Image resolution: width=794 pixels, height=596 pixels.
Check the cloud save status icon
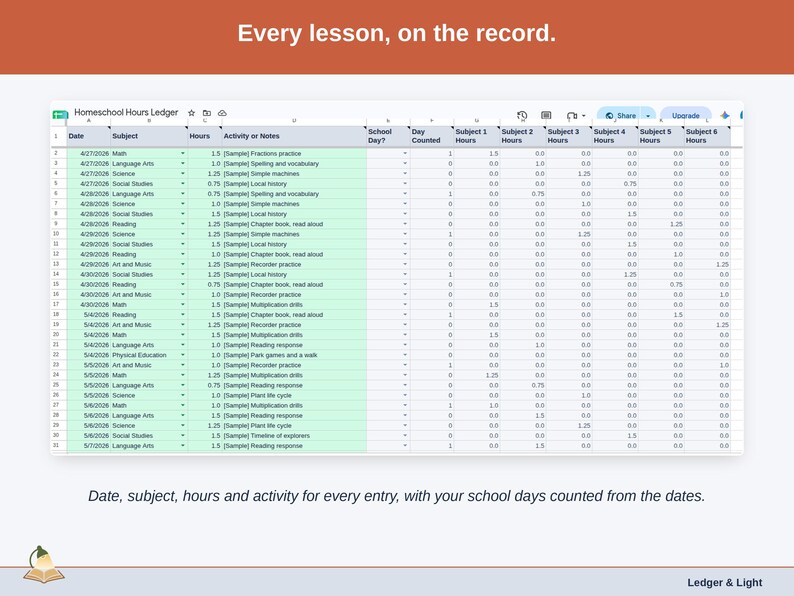click(x=222, y=113)
